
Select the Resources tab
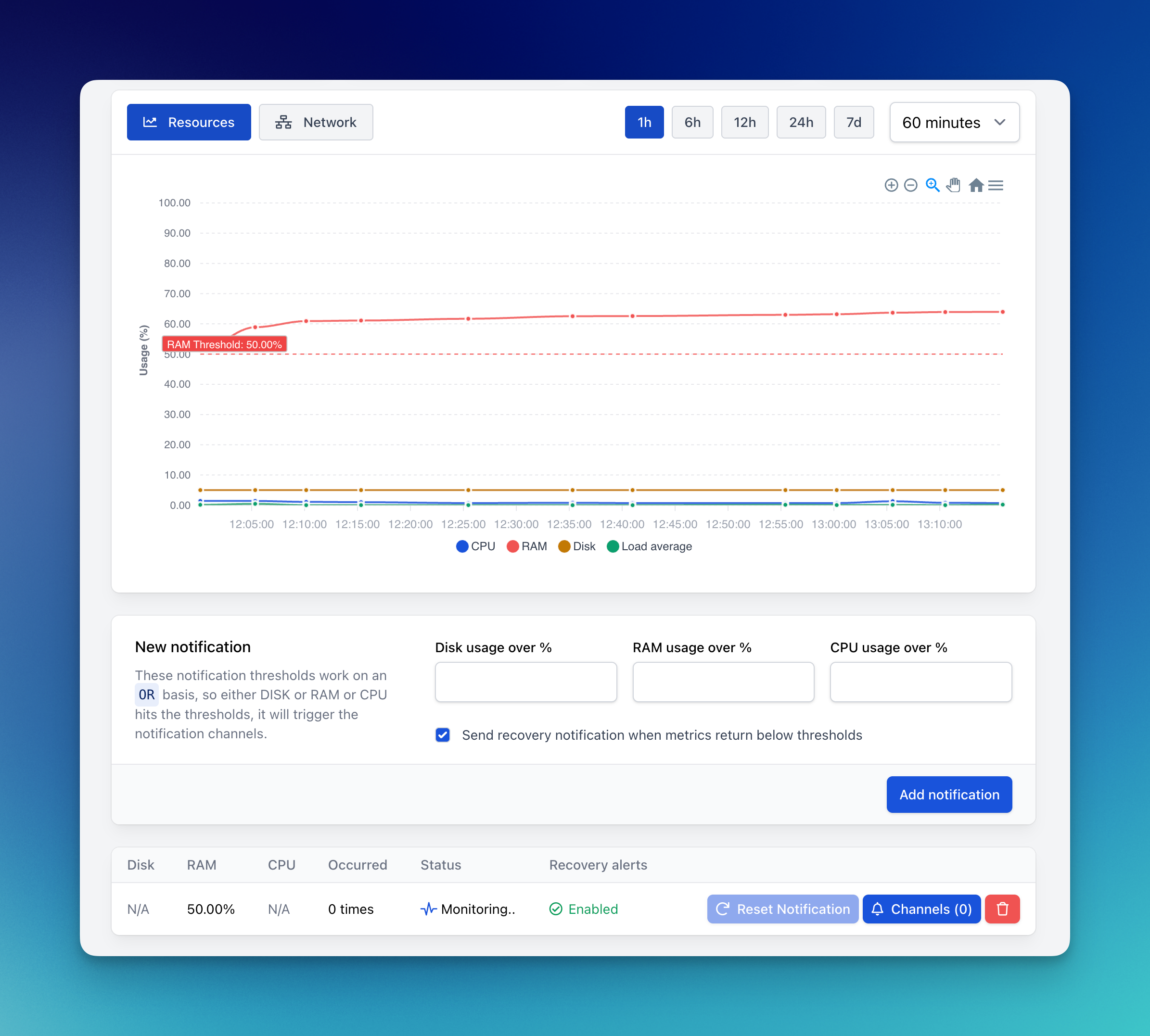pos(189,122)
